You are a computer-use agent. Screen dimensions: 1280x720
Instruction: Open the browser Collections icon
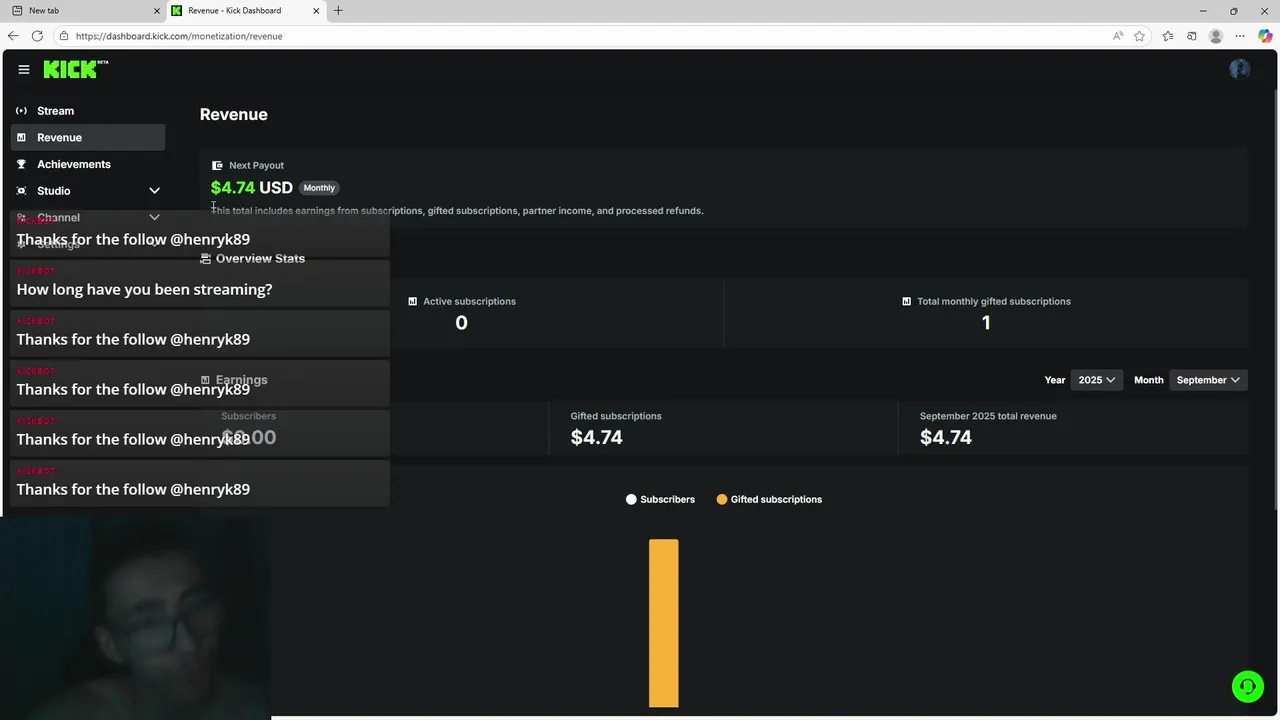[x=1192, y=36]
